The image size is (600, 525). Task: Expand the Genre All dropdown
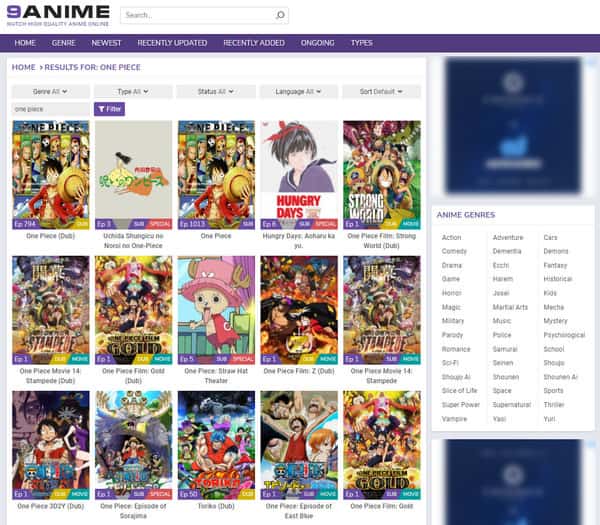pos(51,91)
